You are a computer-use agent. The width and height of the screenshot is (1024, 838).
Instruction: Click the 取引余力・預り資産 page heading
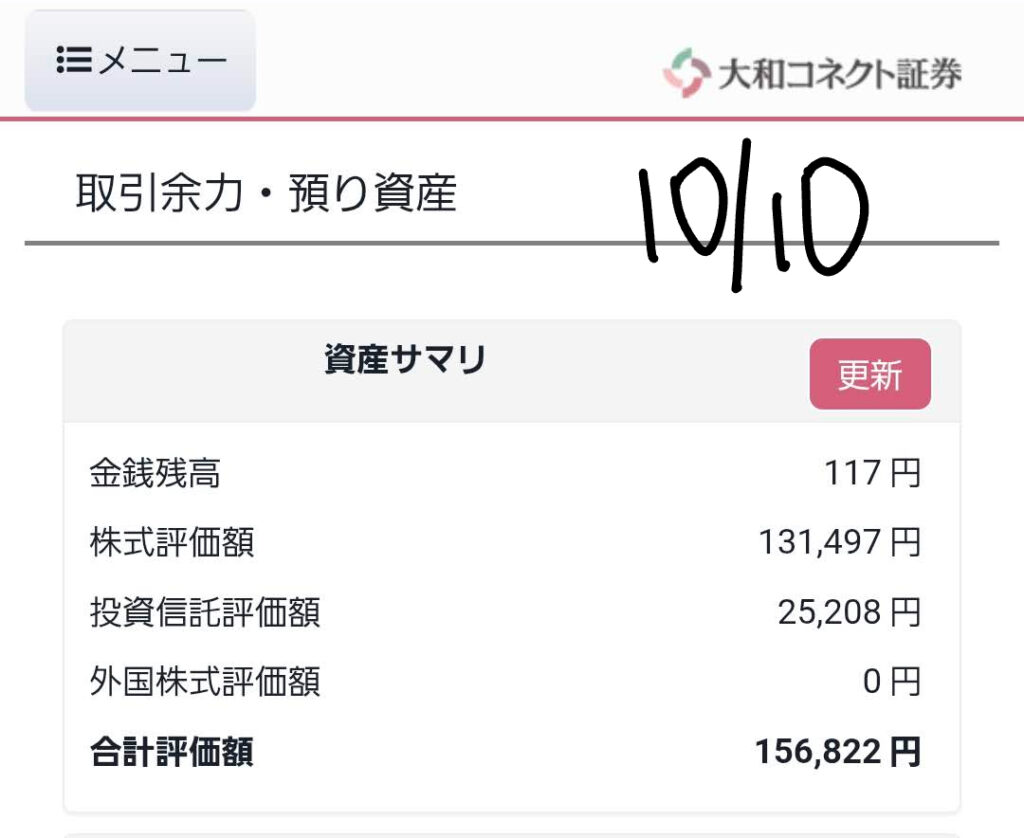pyautogui.click(x=266, y=194)
